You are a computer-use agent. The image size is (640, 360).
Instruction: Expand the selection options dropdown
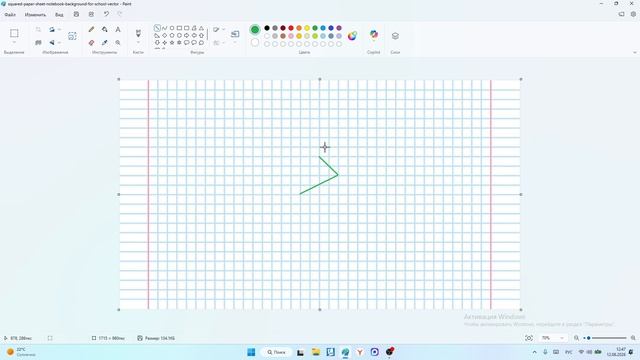(x=14, y=42)
